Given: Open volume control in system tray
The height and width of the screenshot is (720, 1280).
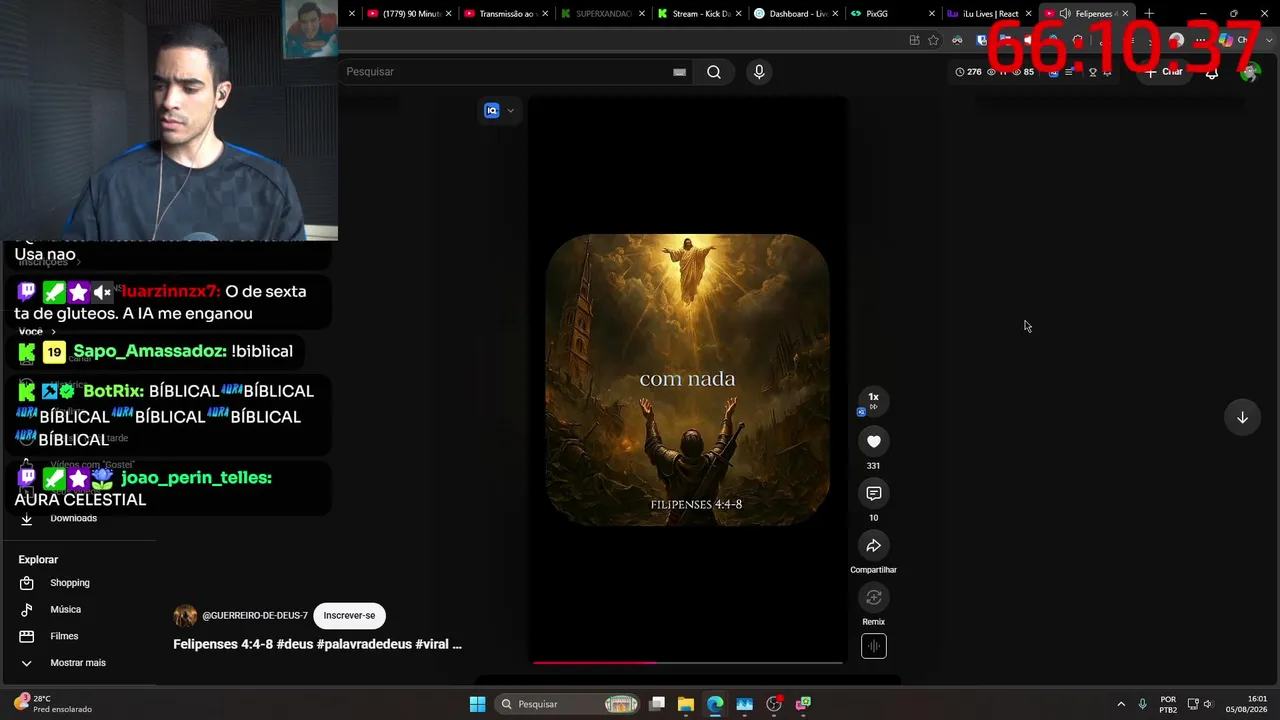Looking at the screenshot, I should point(1208,704).
